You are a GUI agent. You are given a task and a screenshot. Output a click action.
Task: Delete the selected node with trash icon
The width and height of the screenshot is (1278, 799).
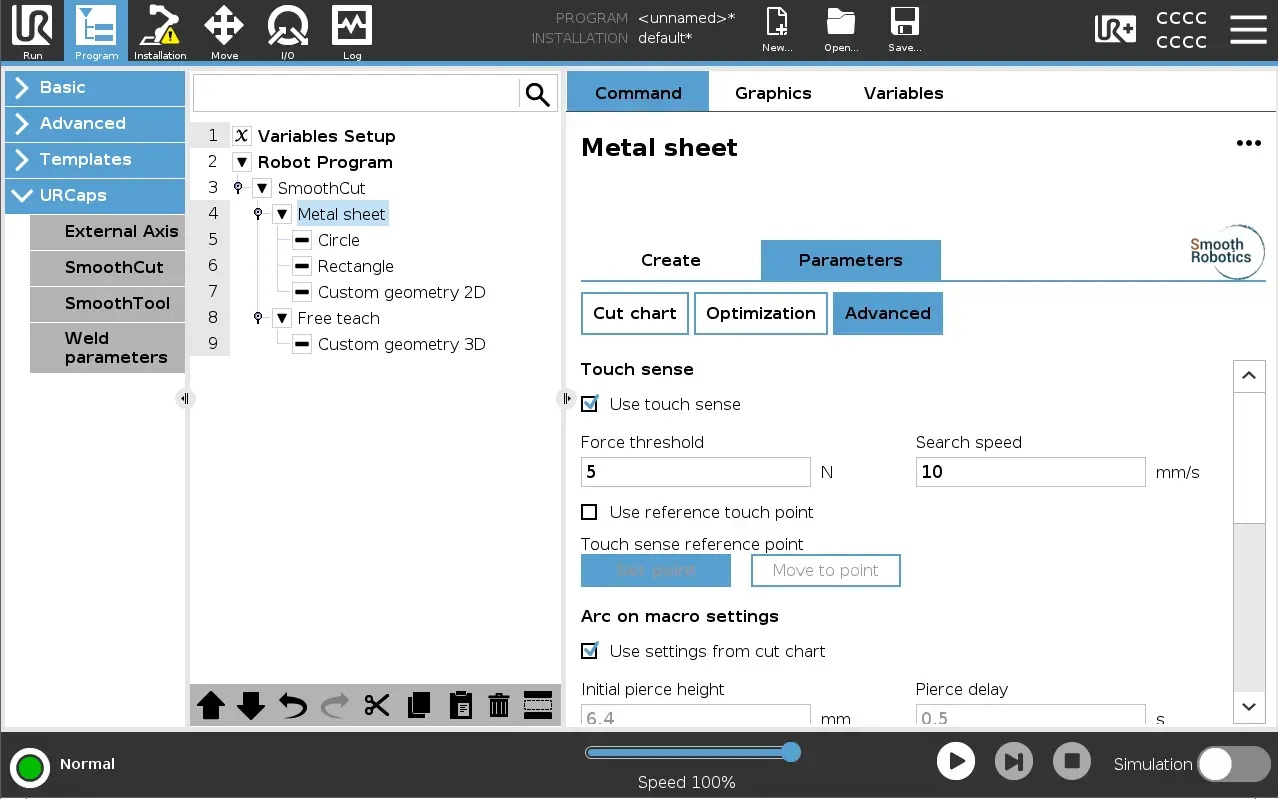tap(499, 705)
